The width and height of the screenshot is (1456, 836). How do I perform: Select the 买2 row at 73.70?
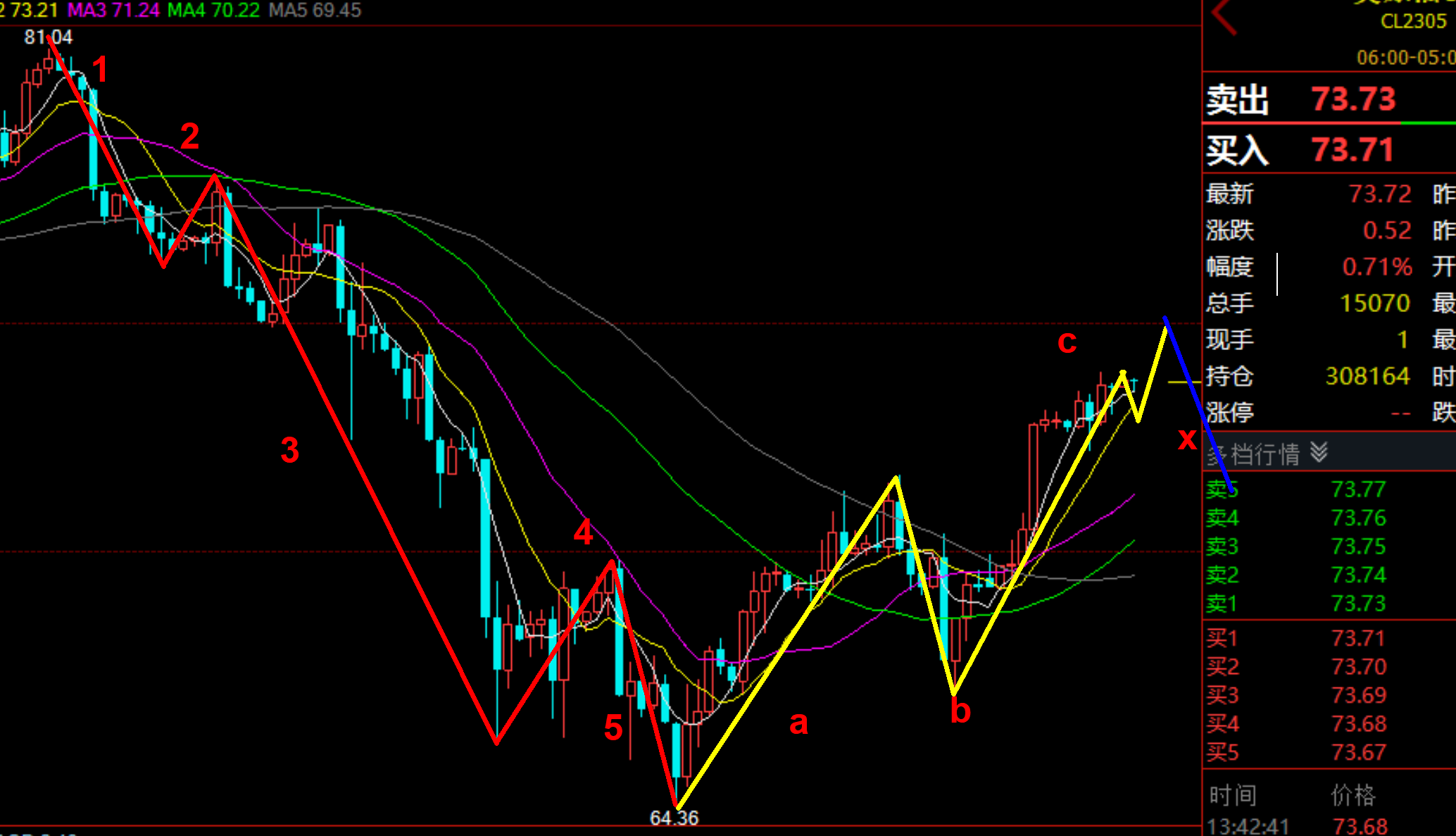(1329, 666)
